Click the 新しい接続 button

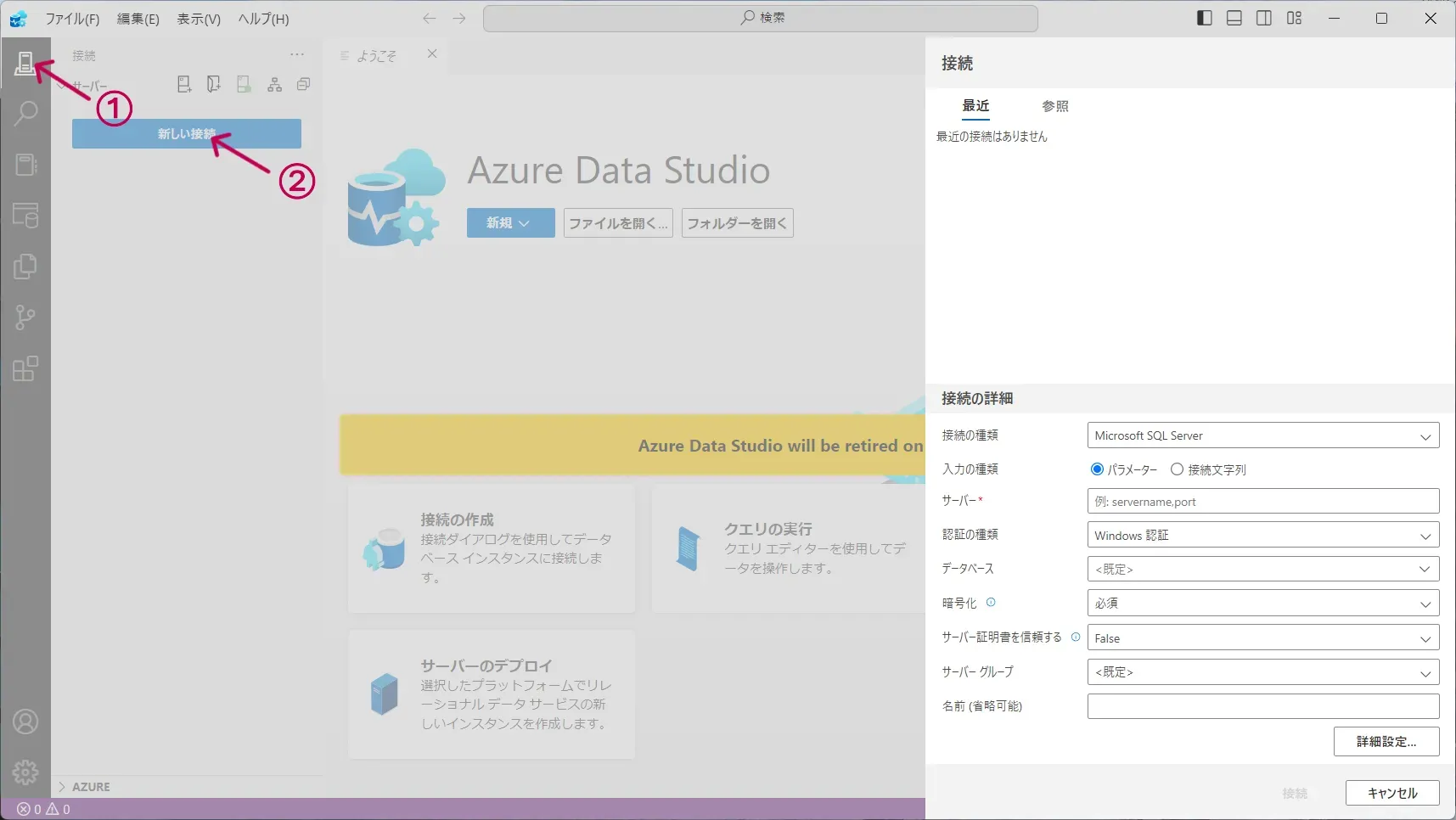[187, 133]
